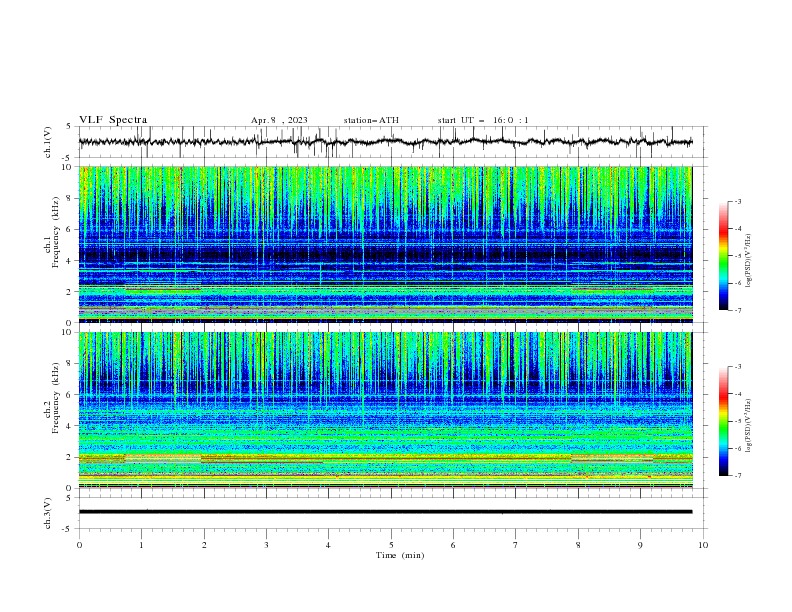The height and width of the screenshot is (612, 792).
Task: Click the log(PSD) label beside ch.2 colorbar
Action: [x=748, y=426]
